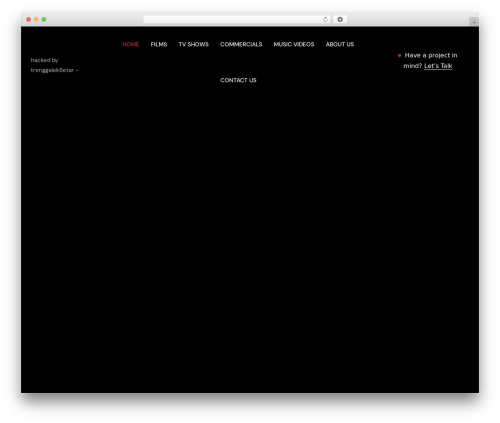The image size is (500, 423).
Task: Click the 'Have a project in' text
Action: click(x=431, y=55)
